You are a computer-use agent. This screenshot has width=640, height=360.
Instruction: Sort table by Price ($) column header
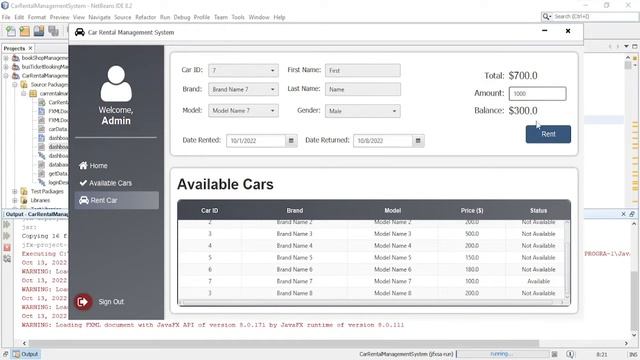tap(472, 211)
